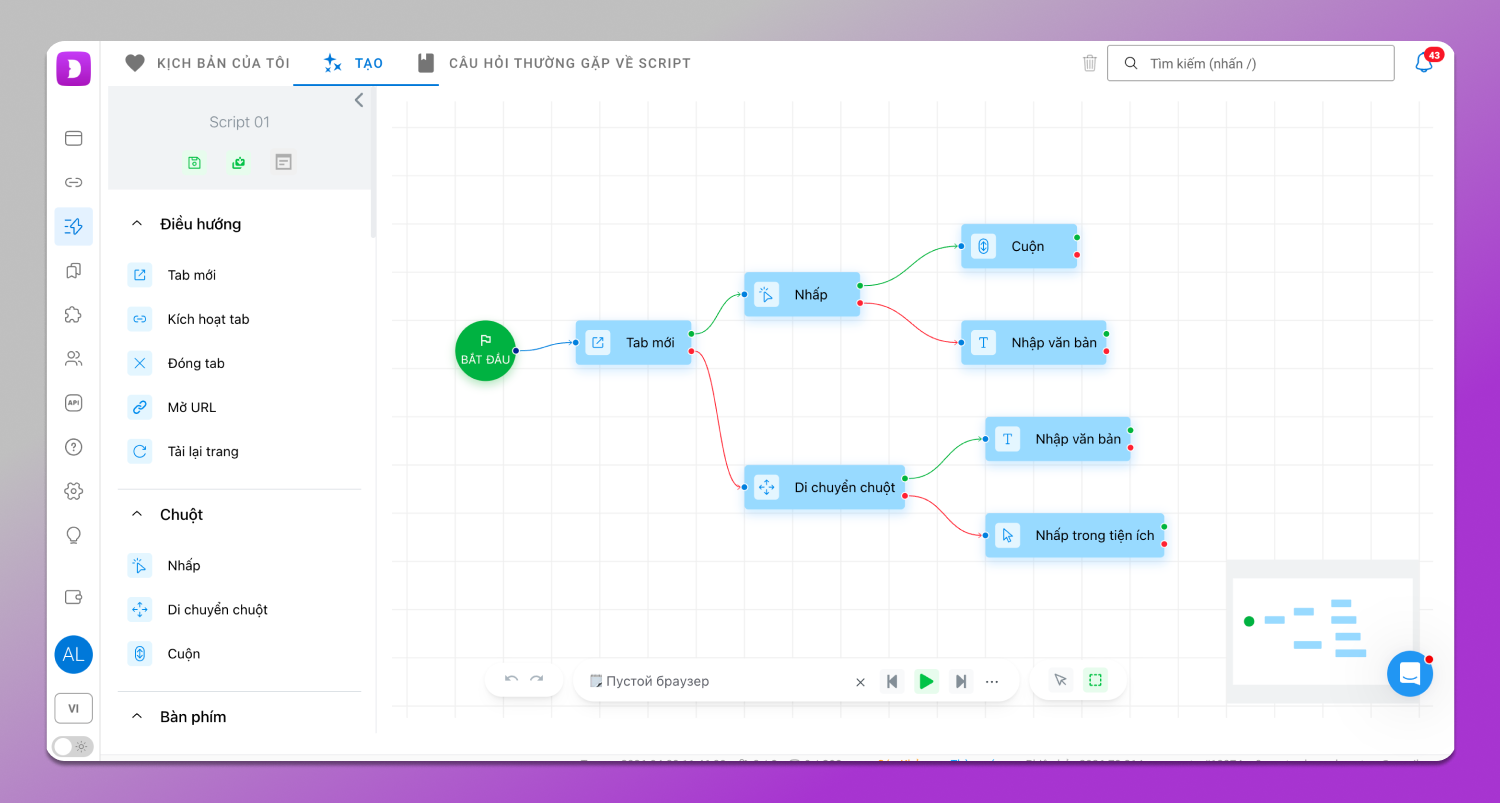Collapse the left actions panel with chevron

tap(359, 100)
